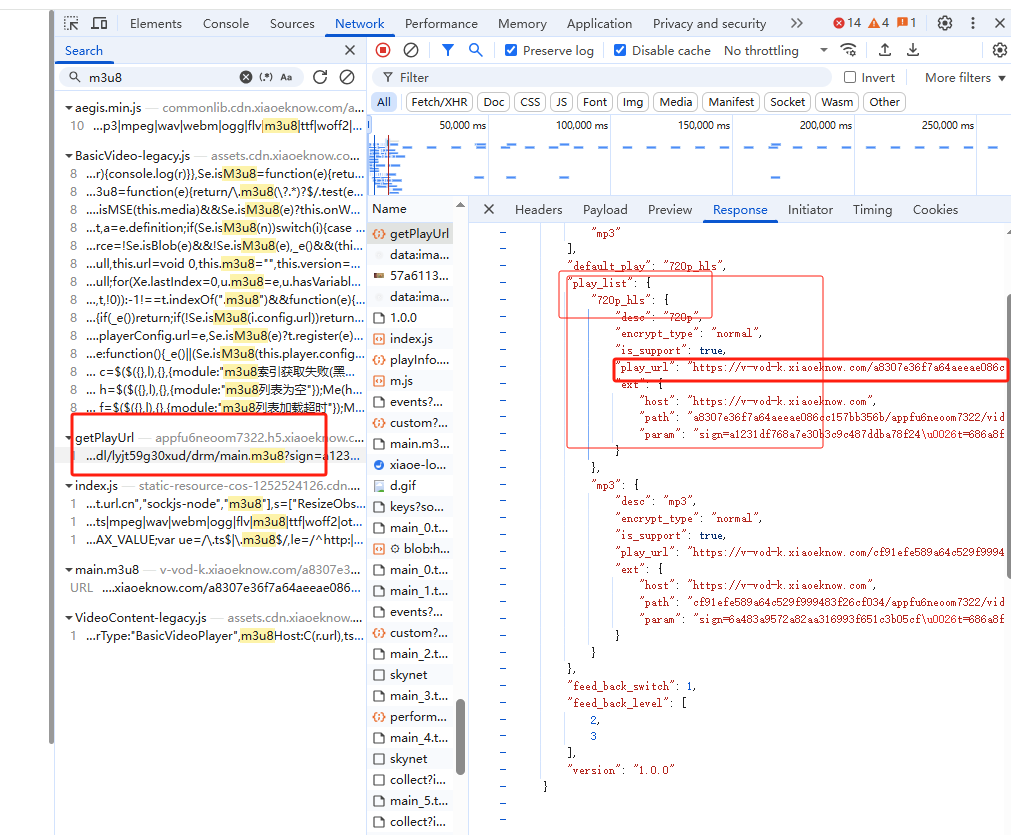Open the Performance tab

(x=441, y=24)
